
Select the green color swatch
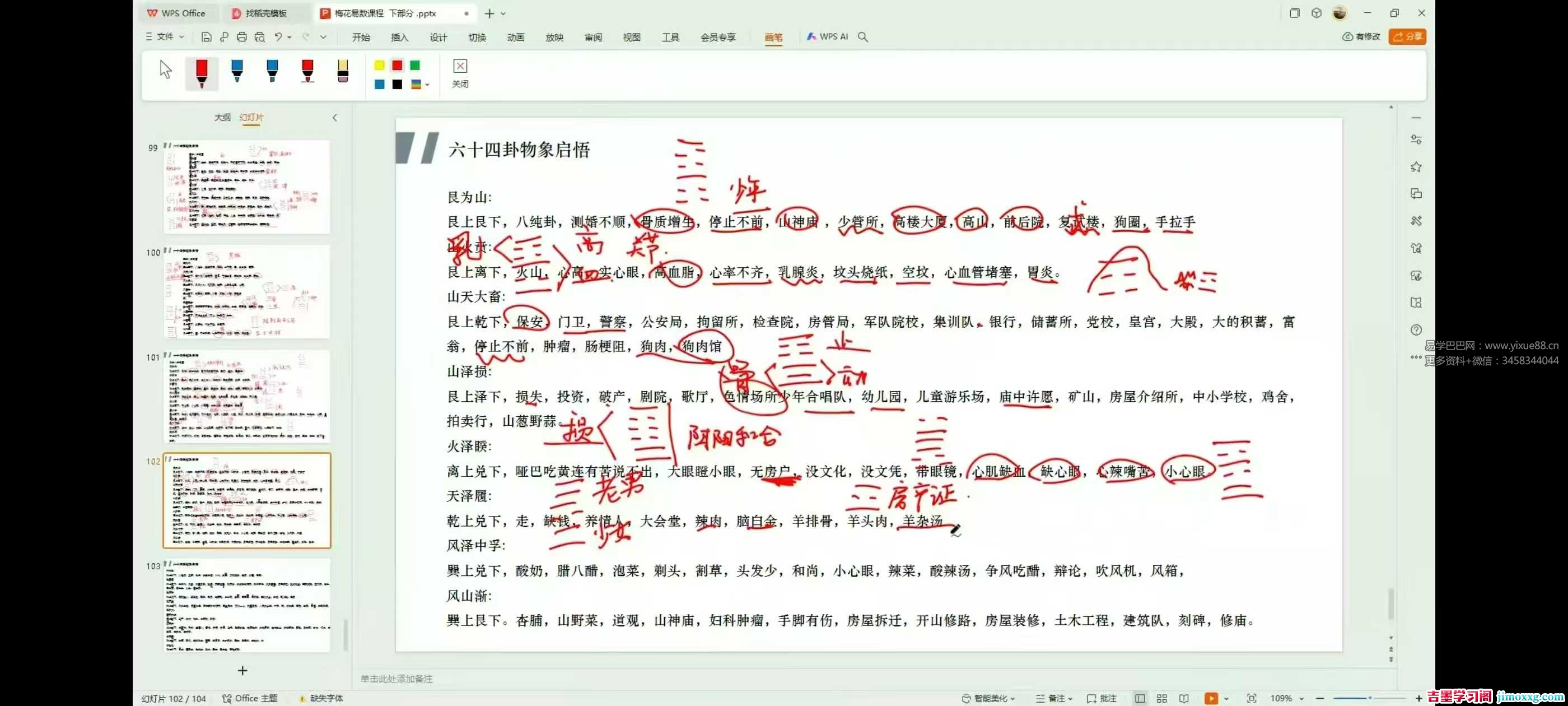coord(415,65)
